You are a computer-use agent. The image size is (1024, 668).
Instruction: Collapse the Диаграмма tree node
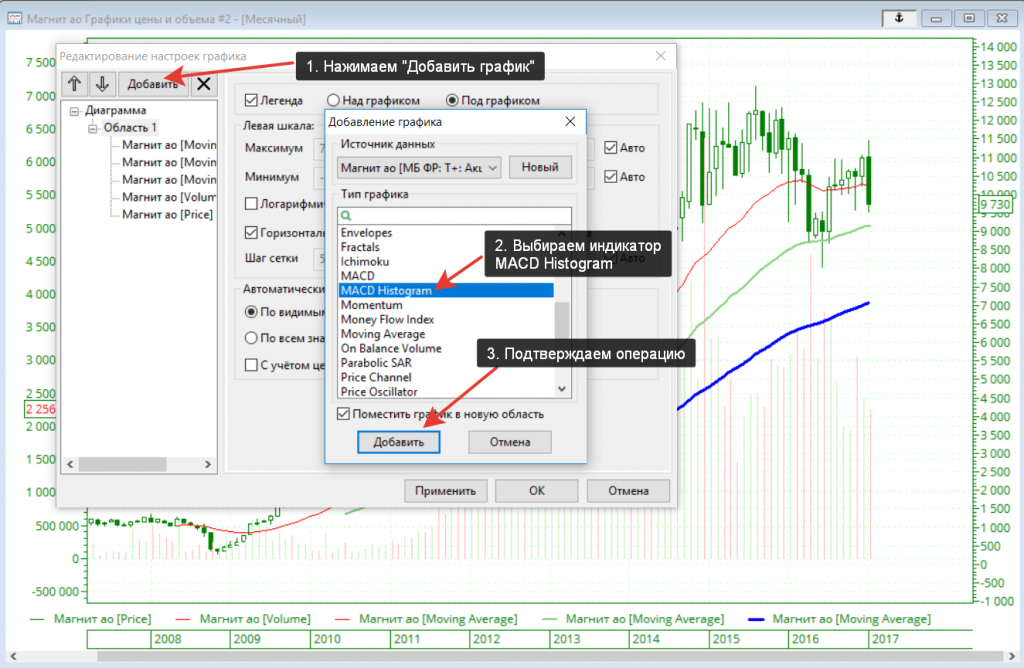click(x=74, y=111)
